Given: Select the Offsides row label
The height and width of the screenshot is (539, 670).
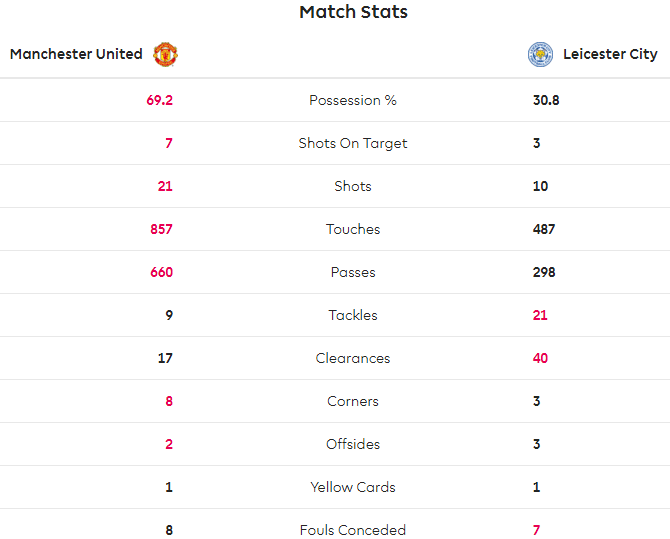Looking at the screenshot, I should click(x=353, y=444).
